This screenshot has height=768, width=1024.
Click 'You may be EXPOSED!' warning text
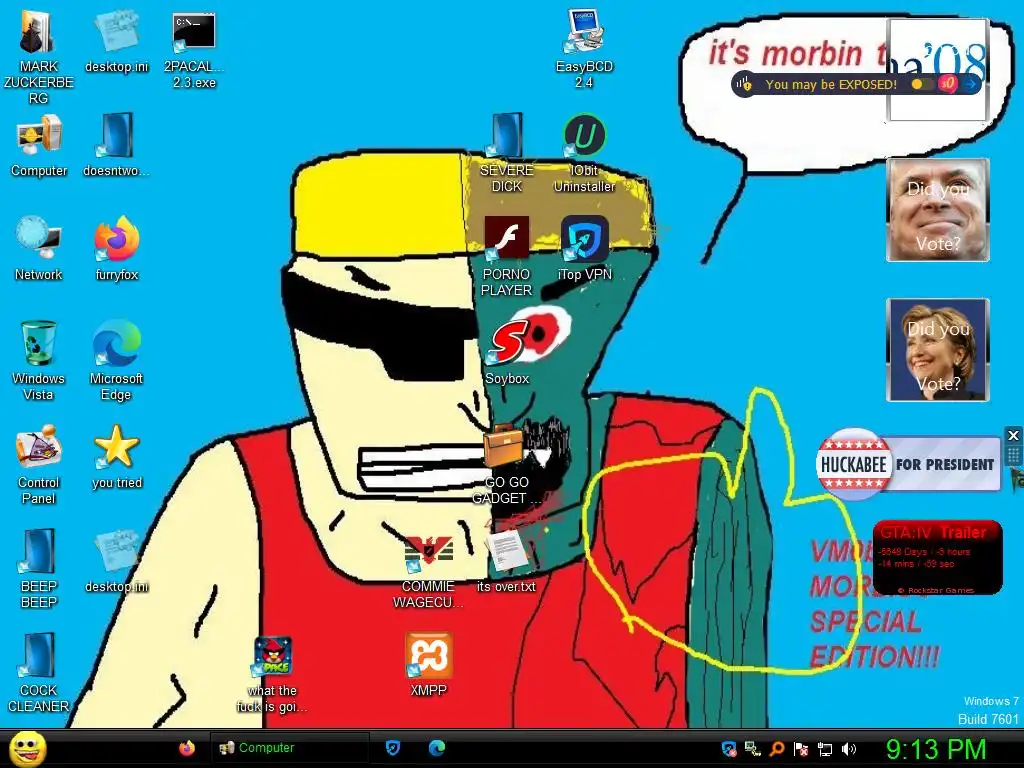(831, 84)
